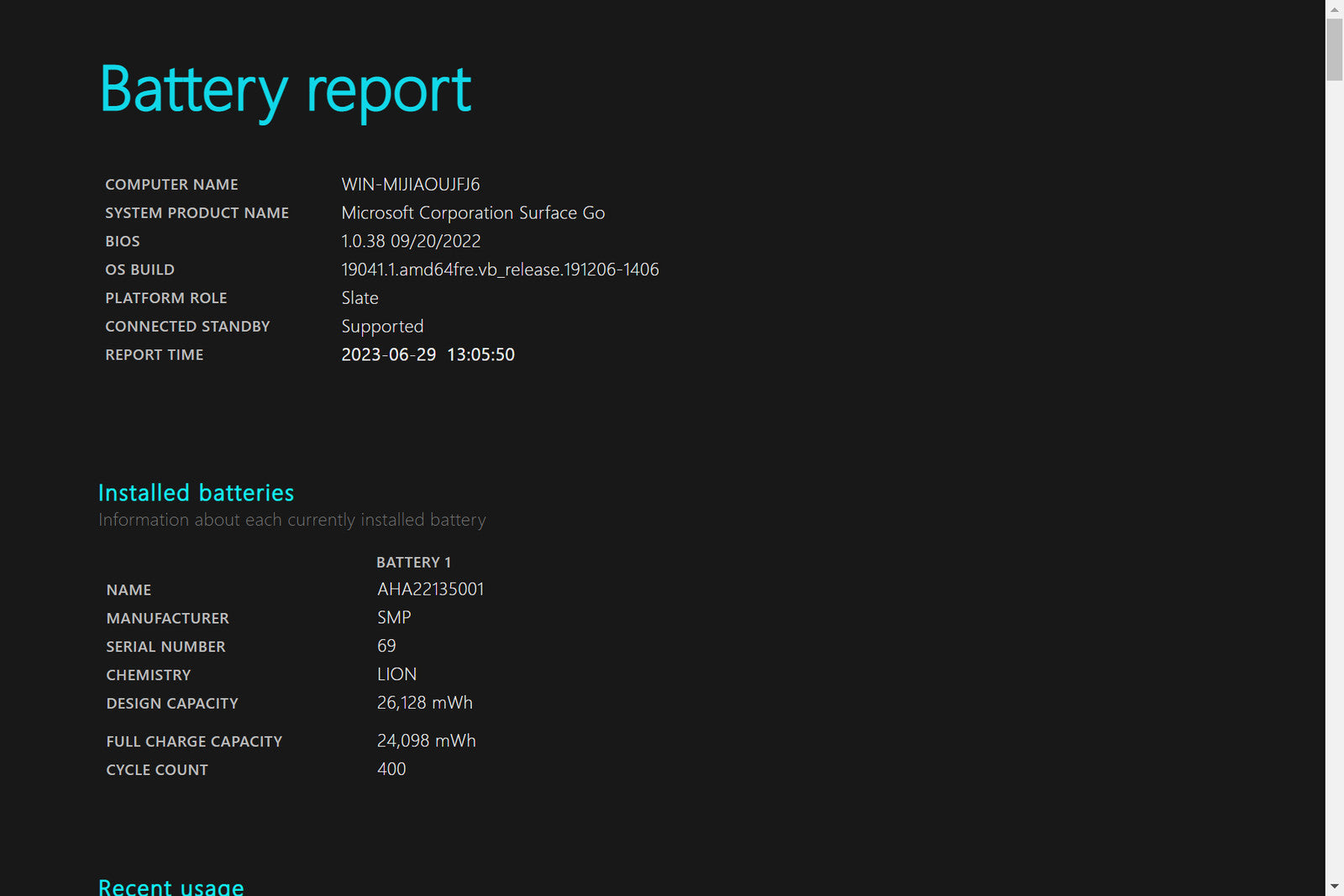Click the CHEMISTRY label
This screenshot has height=896, width=1344.
tap(148, 676)
